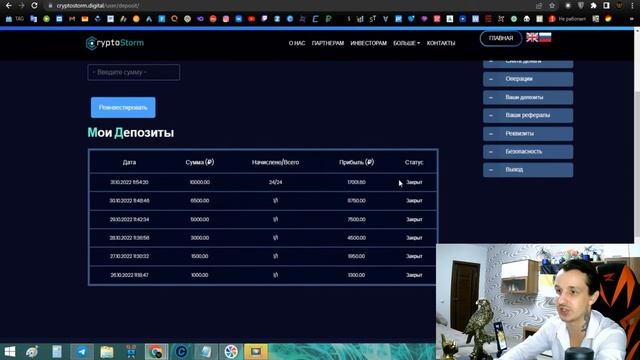Expand the 'БОЛЬШЕ' dropdown menu
The height and width of the screenshot is (360, 640).
407,43
